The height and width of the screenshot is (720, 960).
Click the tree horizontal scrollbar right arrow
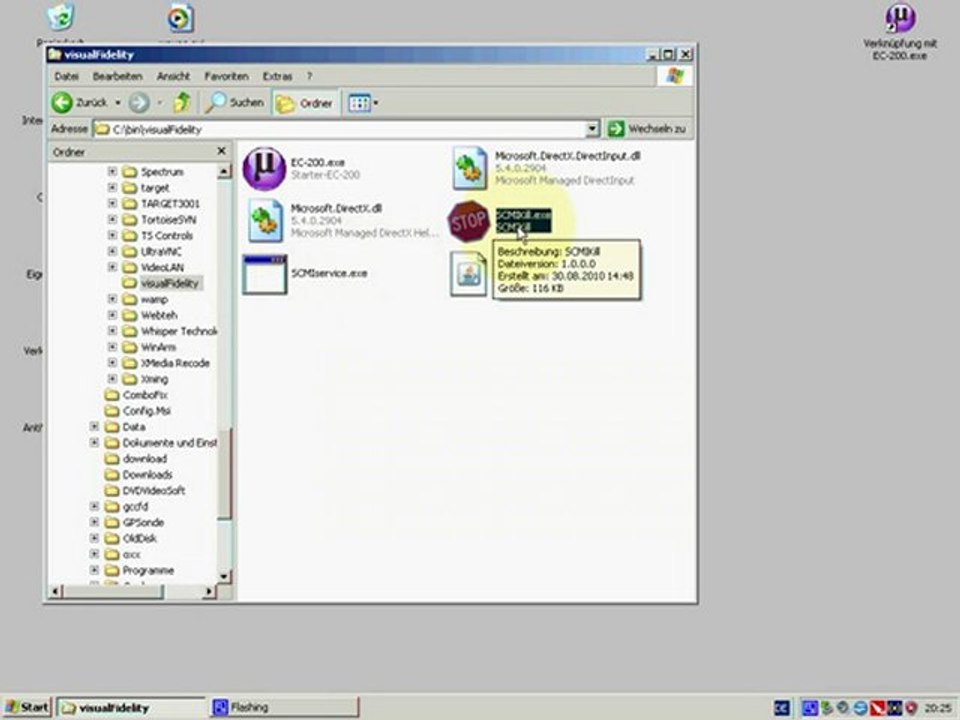click(x=209, y=591)
